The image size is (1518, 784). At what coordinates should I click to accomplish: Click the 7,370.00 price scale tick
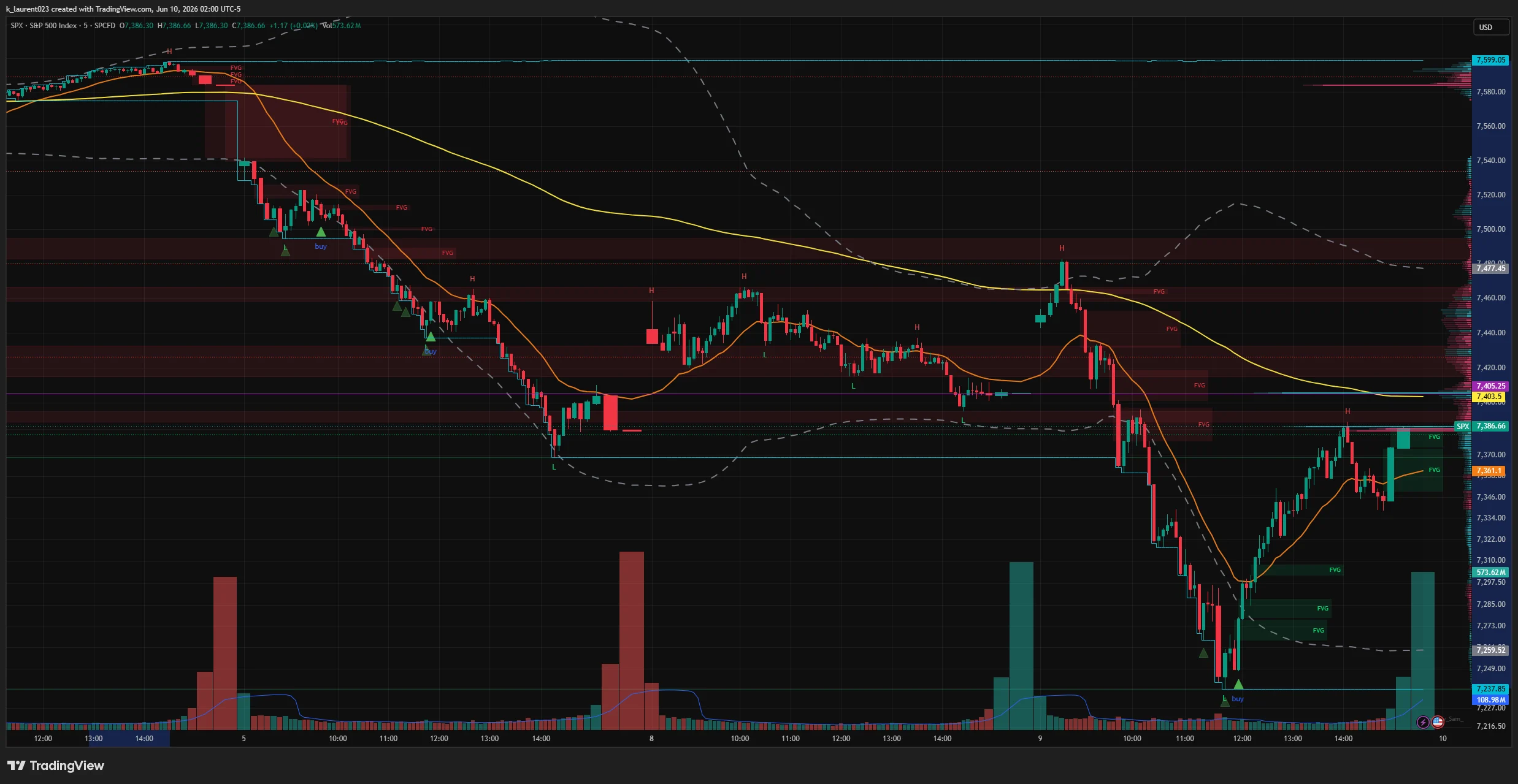pos(1490,455)
